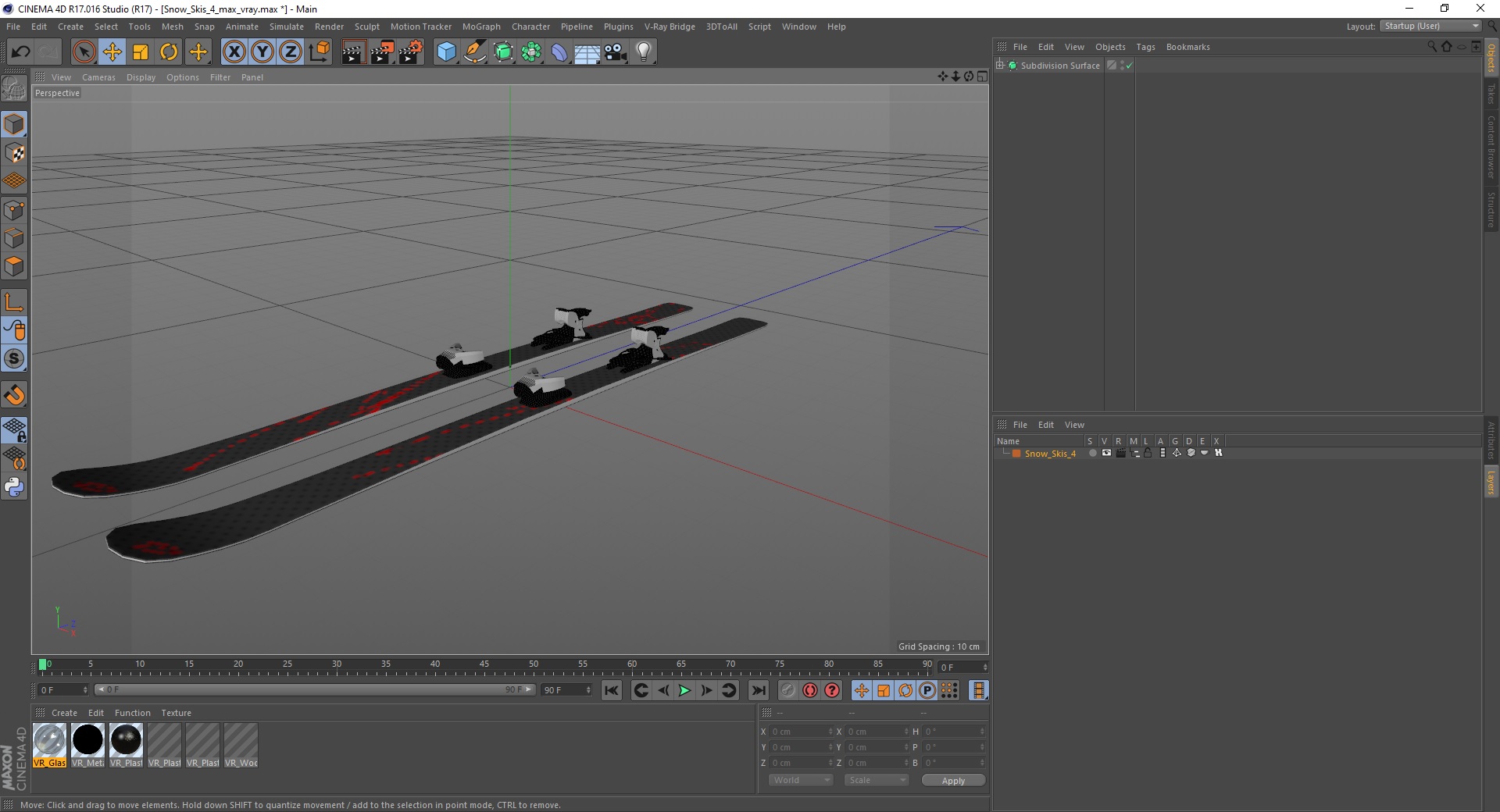Screen dimensions: 1500x812
Task: Expand the Subdivision Surface object tree
Action: coord(999,65)
